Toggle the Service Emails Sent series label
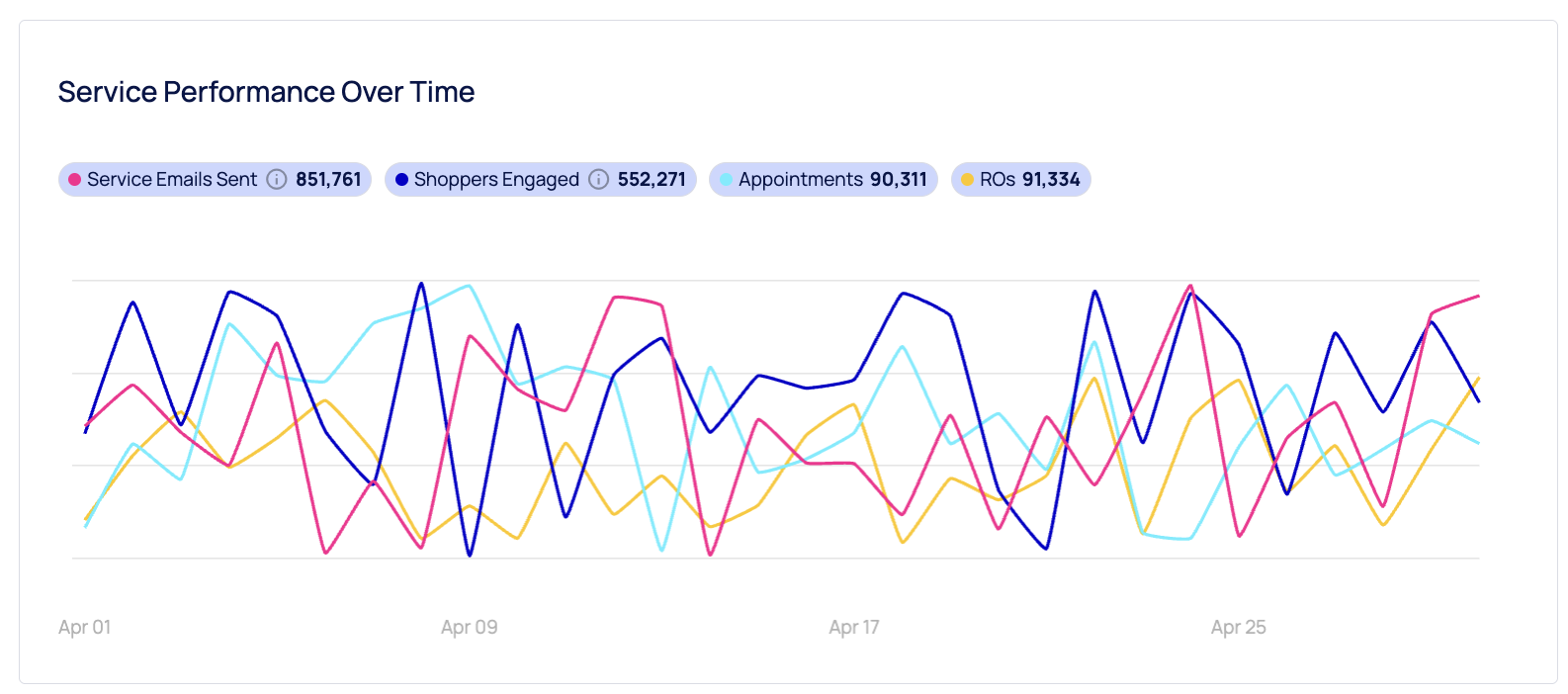The image size is (1568, 694). click(x=172, y=179)
